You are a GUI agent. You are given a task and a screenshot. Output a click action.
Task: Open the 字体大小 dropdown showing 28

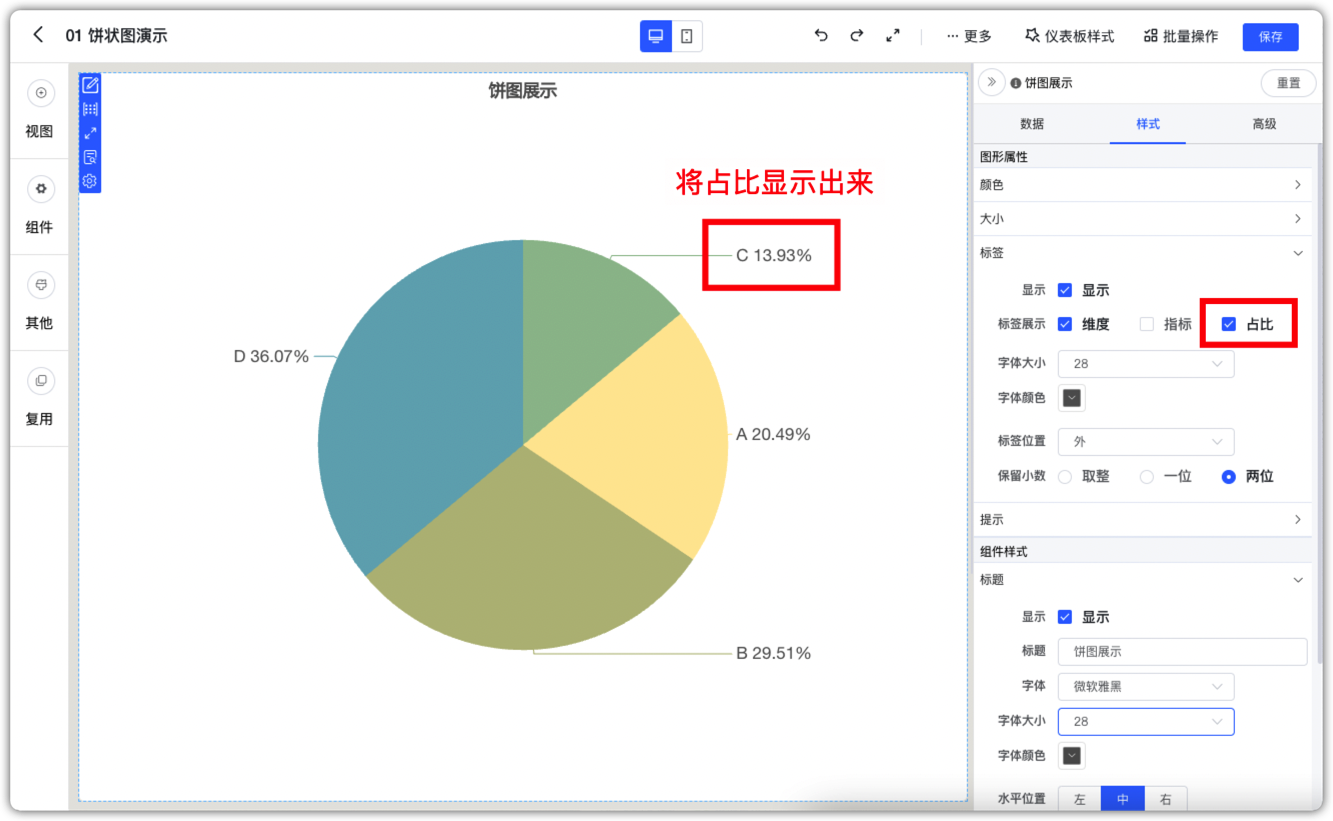pos(1145,363)
